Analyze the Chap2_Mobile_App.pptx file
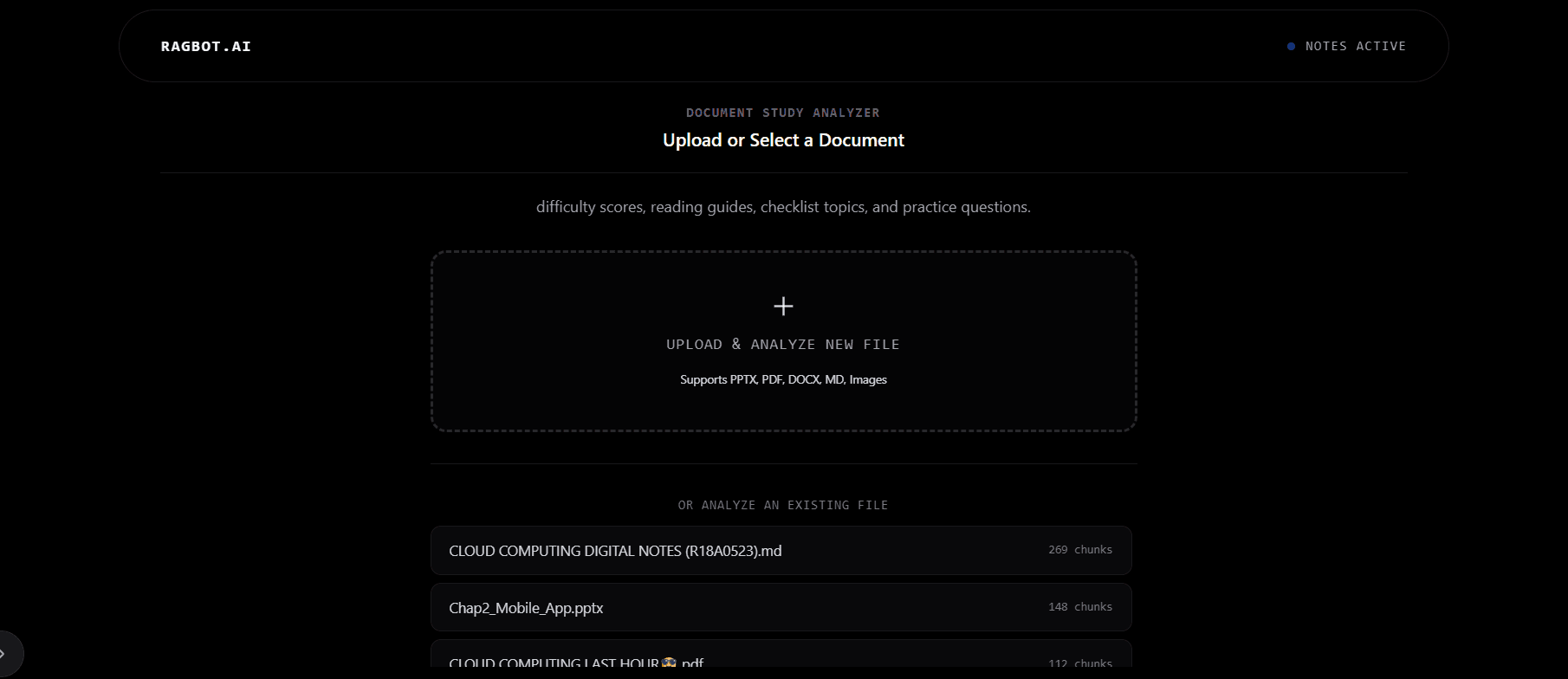Viewport: 1568px width, 679px height. coord(781,607)
